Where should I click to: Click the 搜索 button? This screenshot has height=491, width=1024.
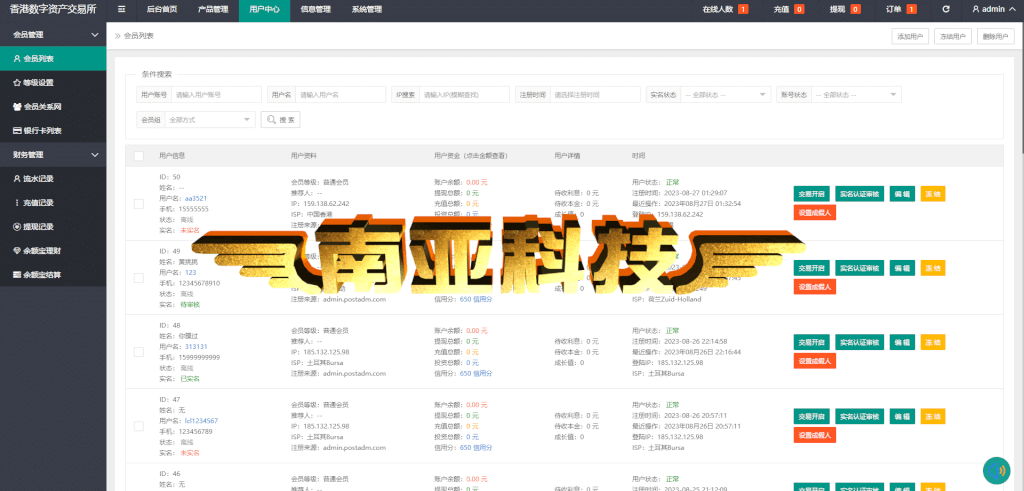coord(281,120)
